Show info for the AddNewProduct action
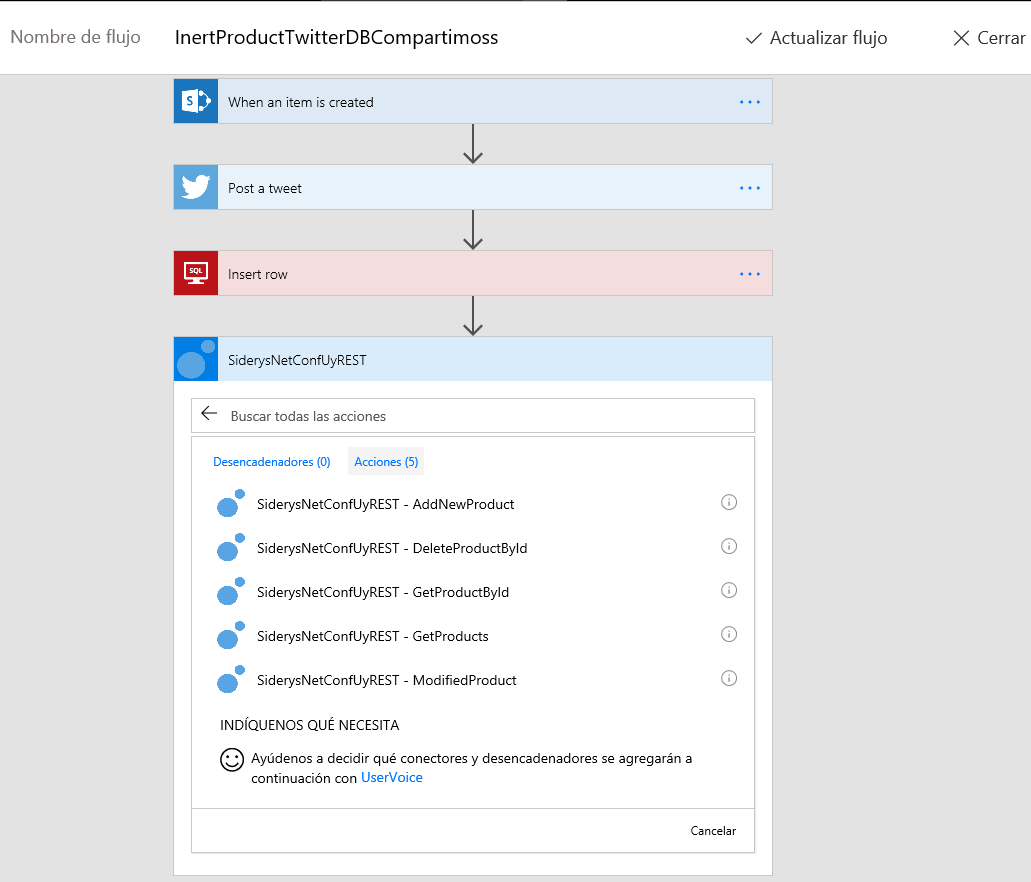 [x=729, y=502]
